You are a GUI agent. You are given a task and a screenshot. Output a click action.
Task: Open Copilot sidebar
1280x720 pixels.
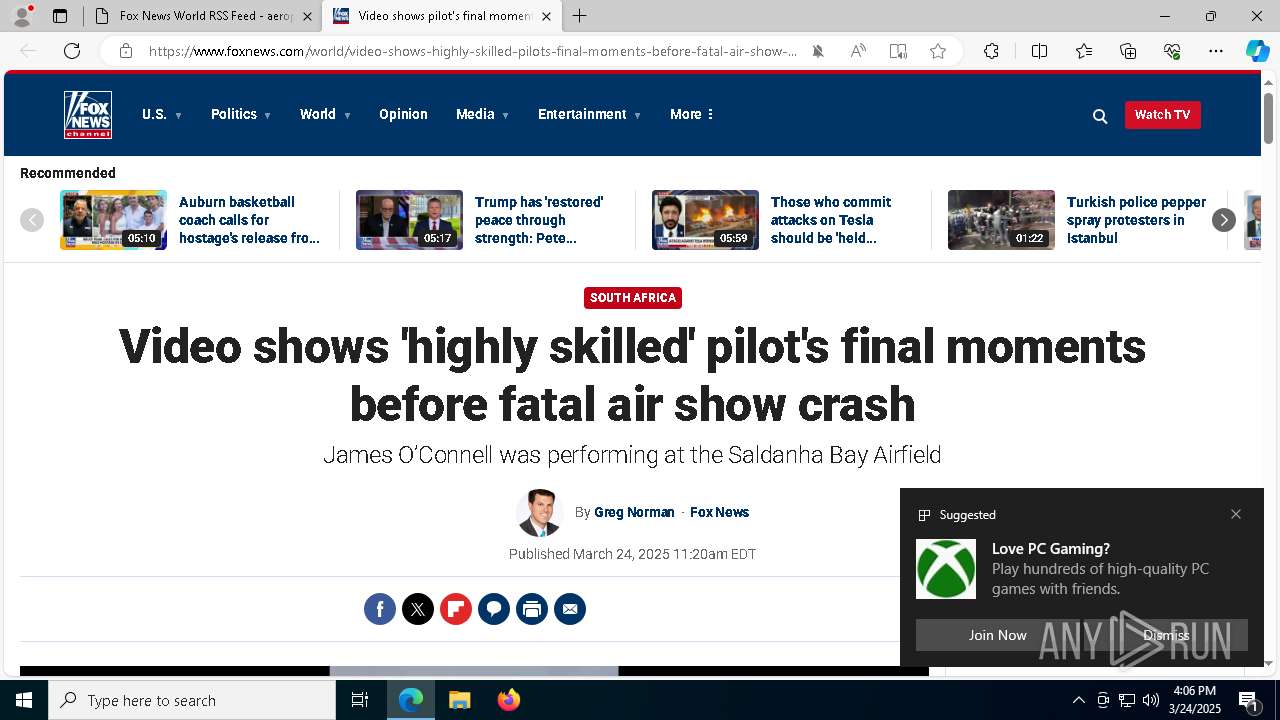click(x=1257, y=51)
